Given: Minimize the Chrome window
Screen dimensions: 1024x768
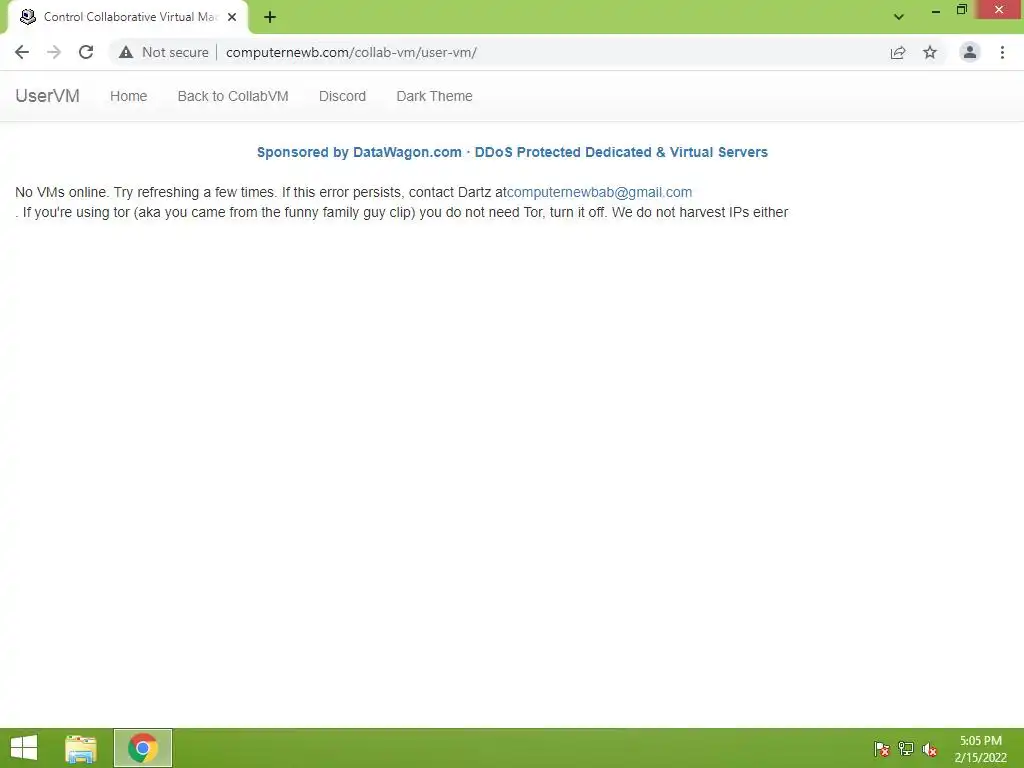Looking at the screenshot, I should (936, 10).
